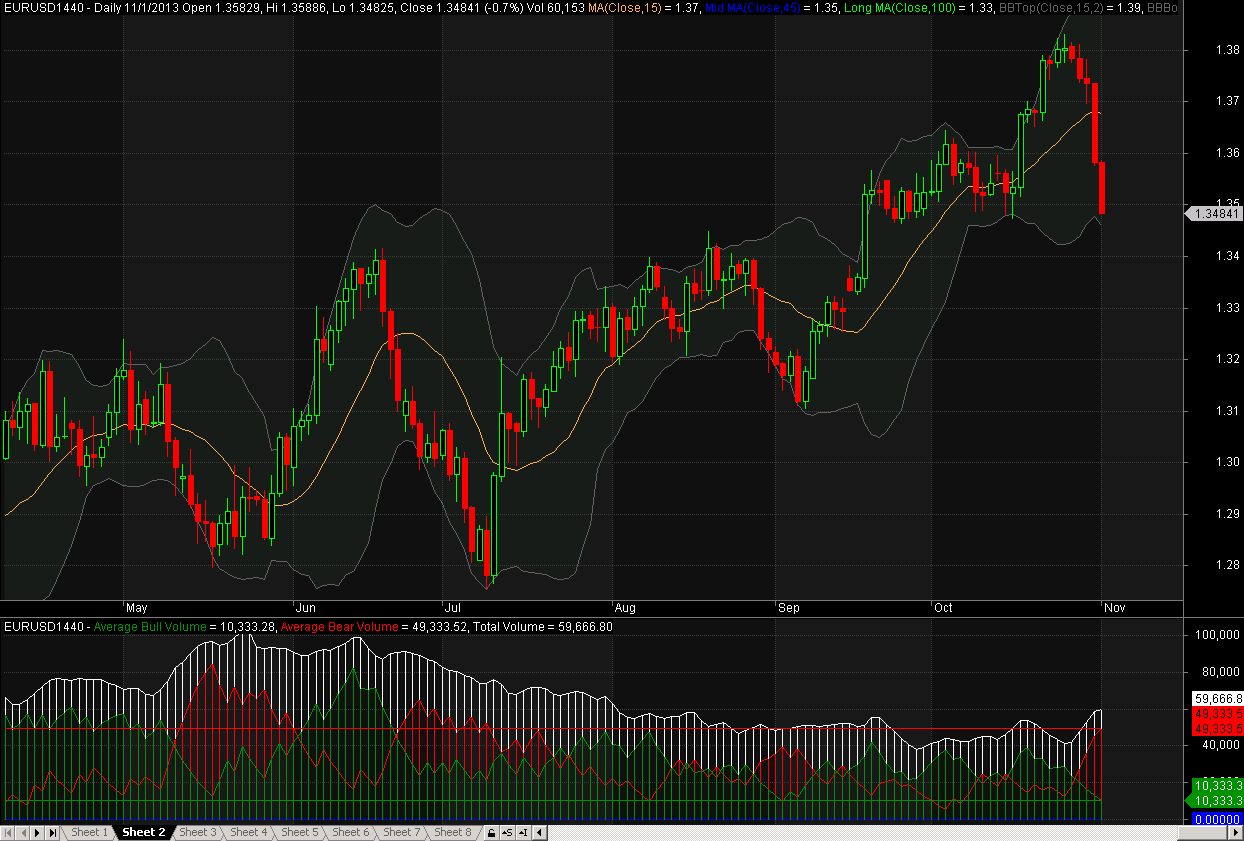Click the Vol 60,153 text in chart title
1244x841 pixels.
[x=558, y=7]
